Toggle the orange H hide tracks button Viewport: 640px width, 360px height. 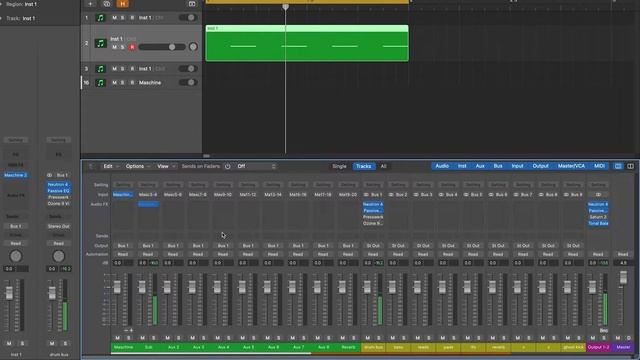122,4
